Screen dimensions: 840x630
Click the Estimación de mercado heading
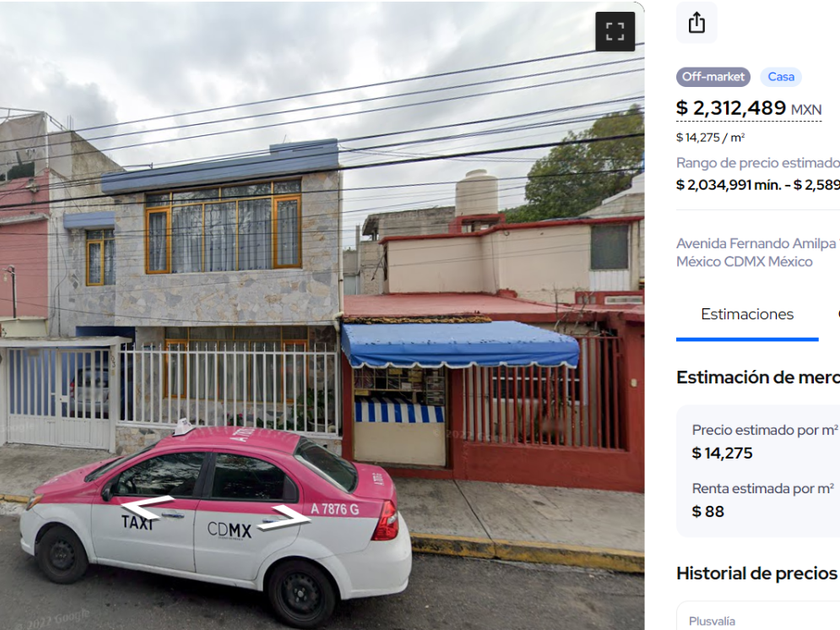[x=758, y=377]
